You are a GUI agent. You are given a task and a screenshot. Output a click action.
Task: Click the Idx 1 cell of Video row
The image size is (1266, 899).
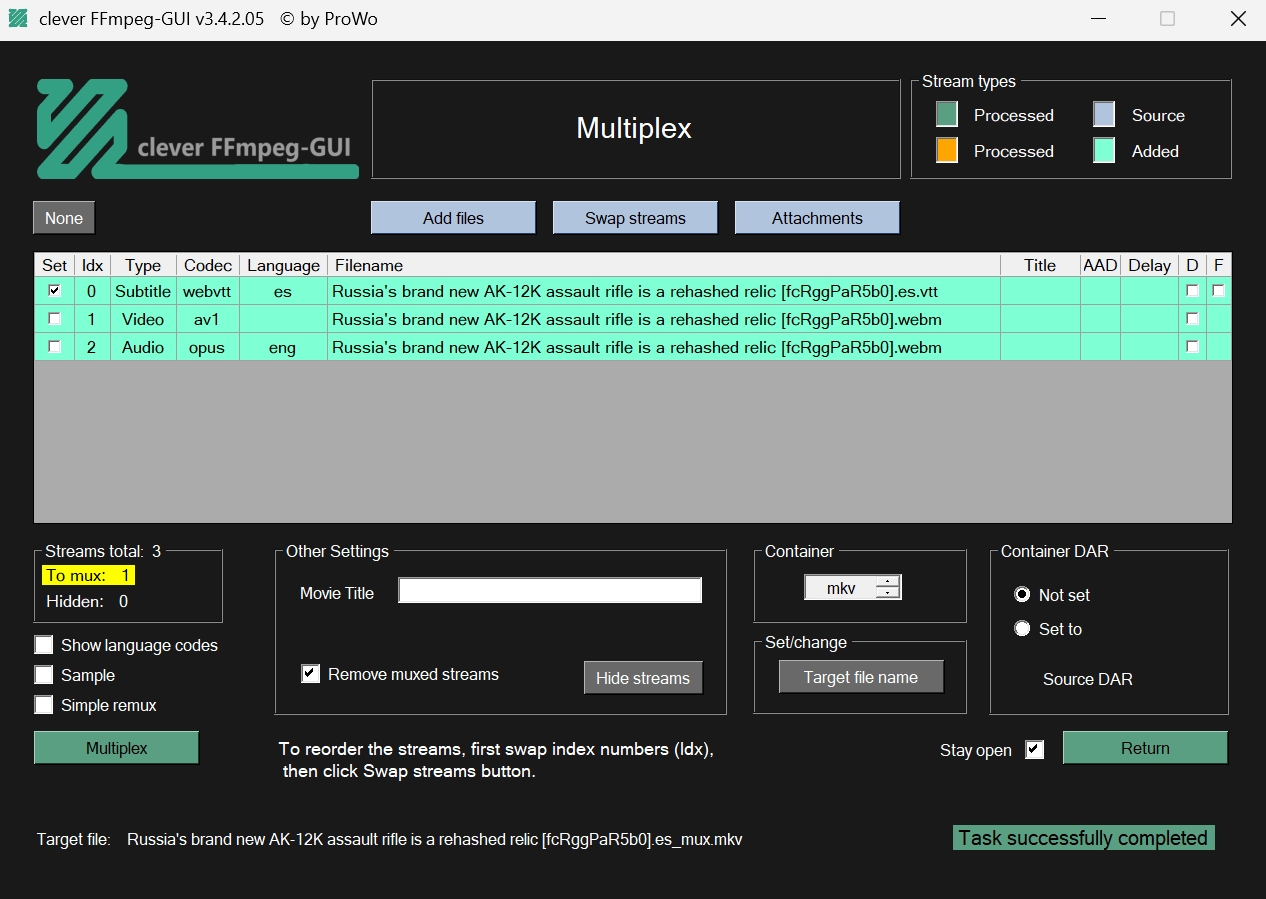(92, 319)
